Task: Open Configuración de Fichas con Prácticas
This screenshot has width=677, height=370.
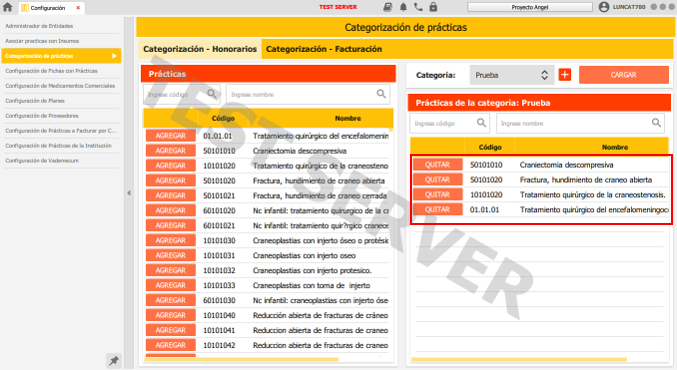Action: coord(60,71)
